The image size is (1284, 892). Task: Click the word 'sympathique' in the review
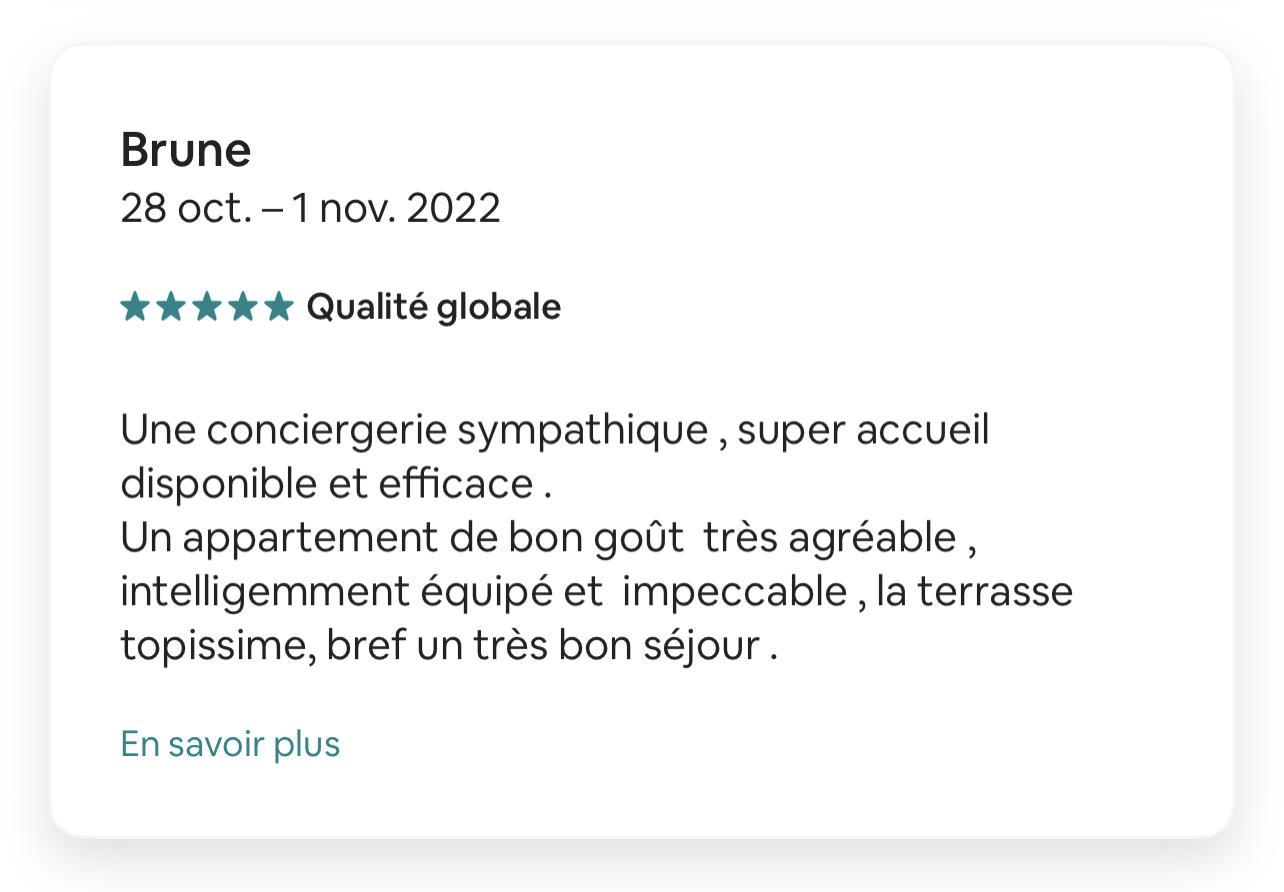(x=582, y=431)
